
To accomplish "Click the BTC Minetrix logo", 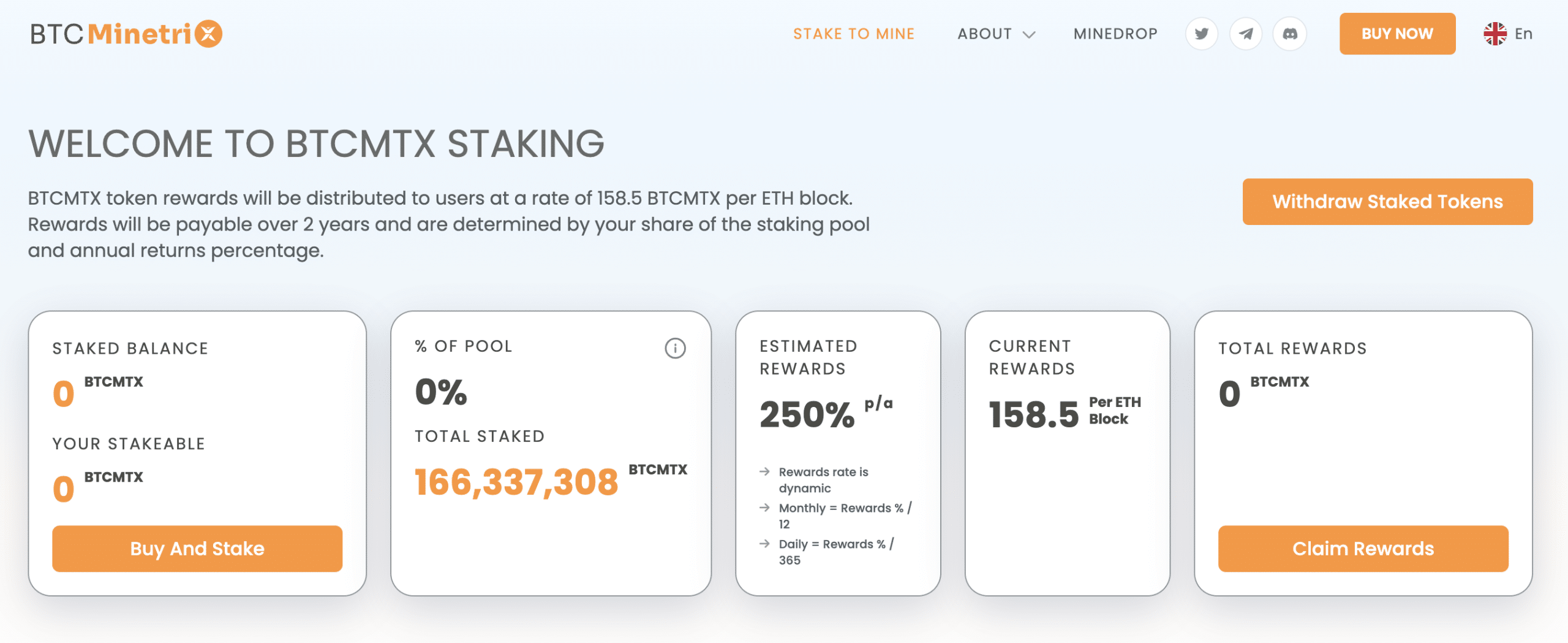I will (x=126, y=34).
